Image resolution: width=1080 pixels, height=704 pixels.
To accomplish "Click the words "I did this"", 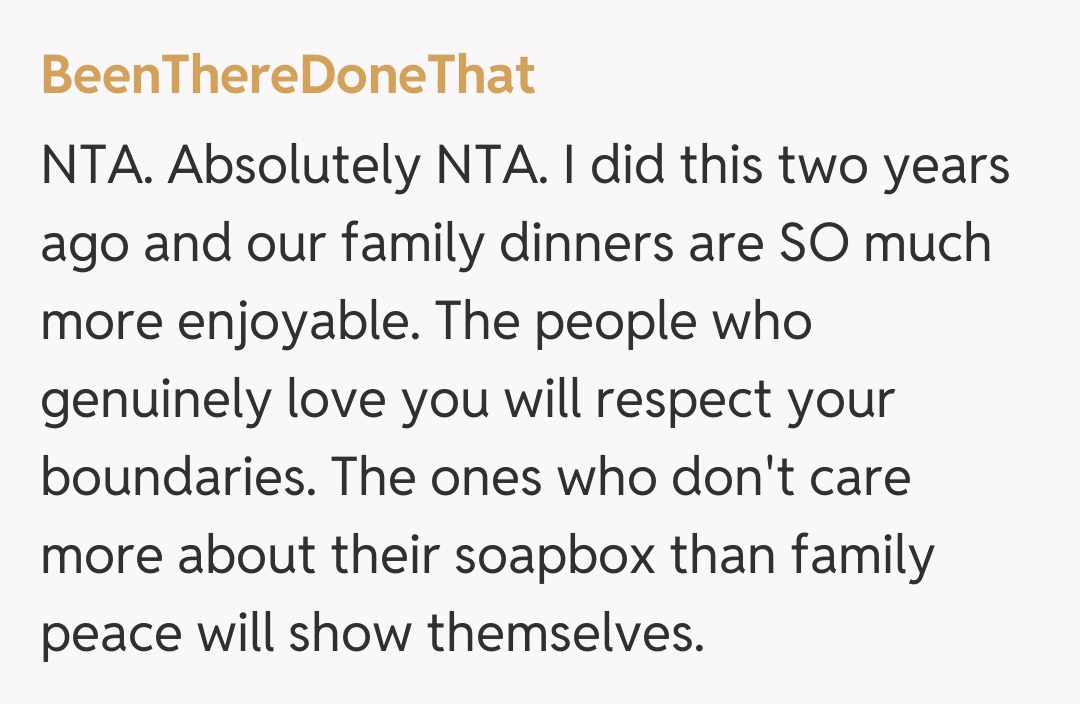I will pos(652,166).
